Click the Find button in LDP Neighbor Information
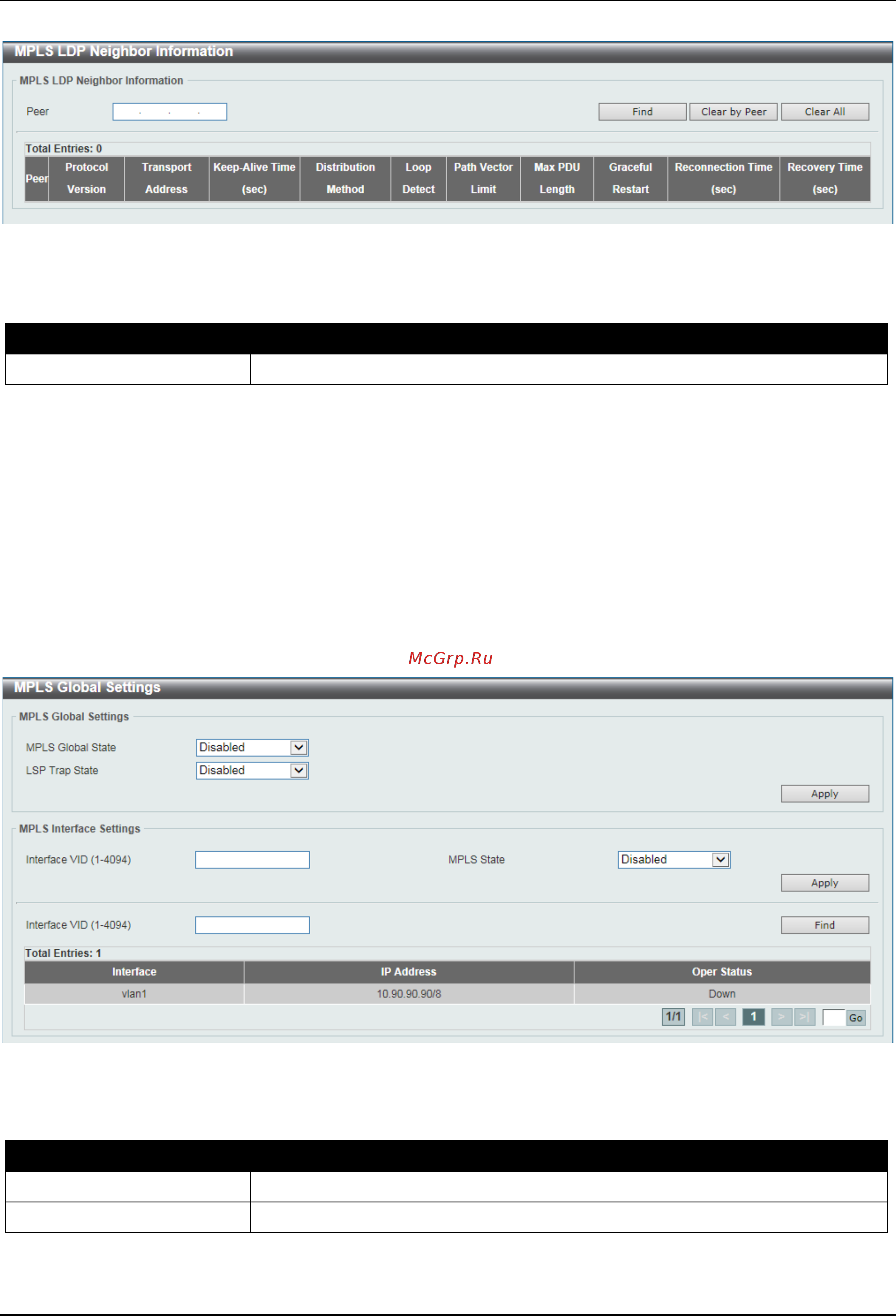Screen dimensions: 896x1316 pyautogui.click(x=642, y=111)
